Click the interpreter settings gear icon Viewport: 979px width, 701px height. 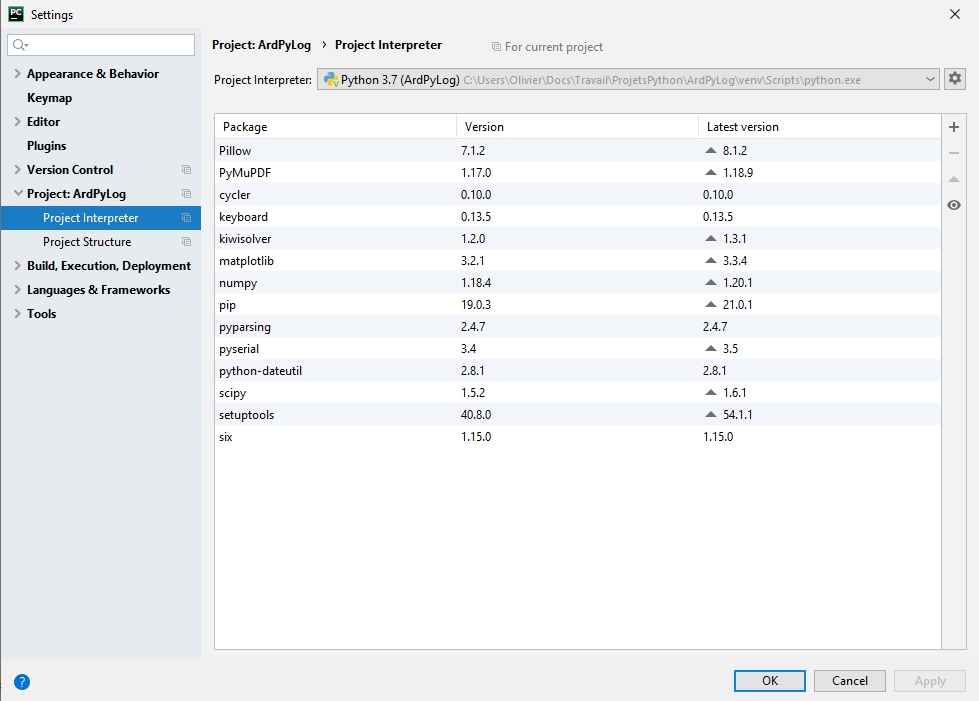pyautogui.click(x=955, y=79)
